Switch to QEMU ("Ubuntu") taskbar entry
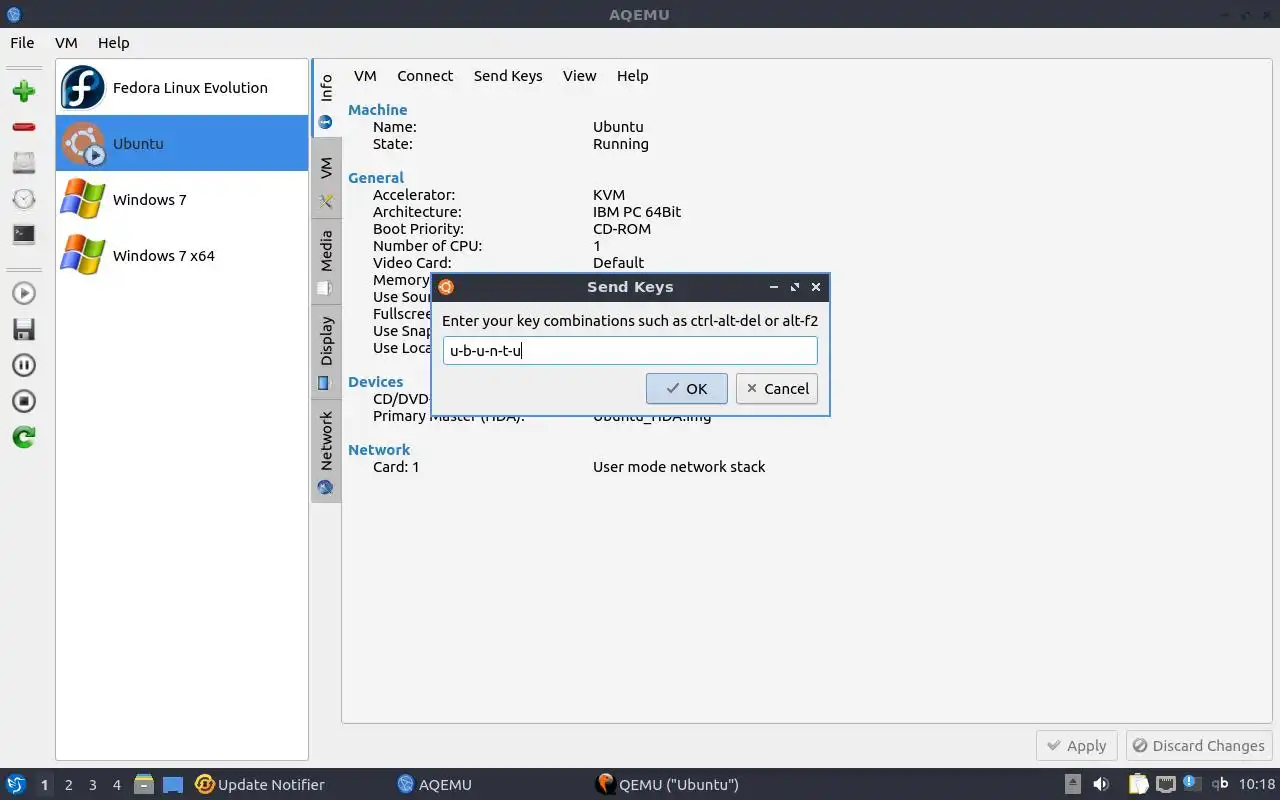Viewport: 1280px width, 800px height. (x=667, y=785)
